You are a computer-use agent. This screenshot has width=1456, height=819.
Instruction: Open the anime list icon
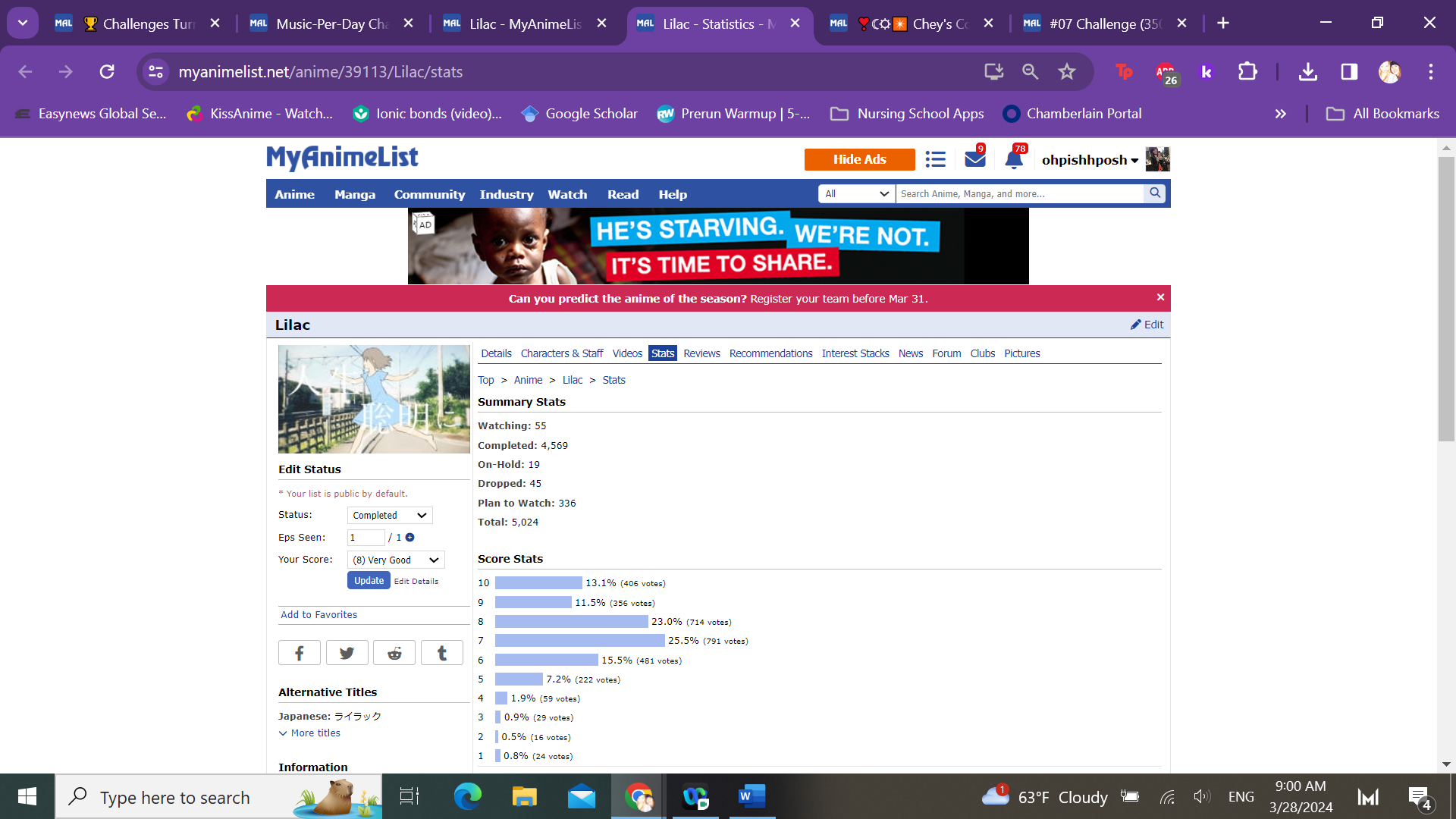tap(935, 159)
